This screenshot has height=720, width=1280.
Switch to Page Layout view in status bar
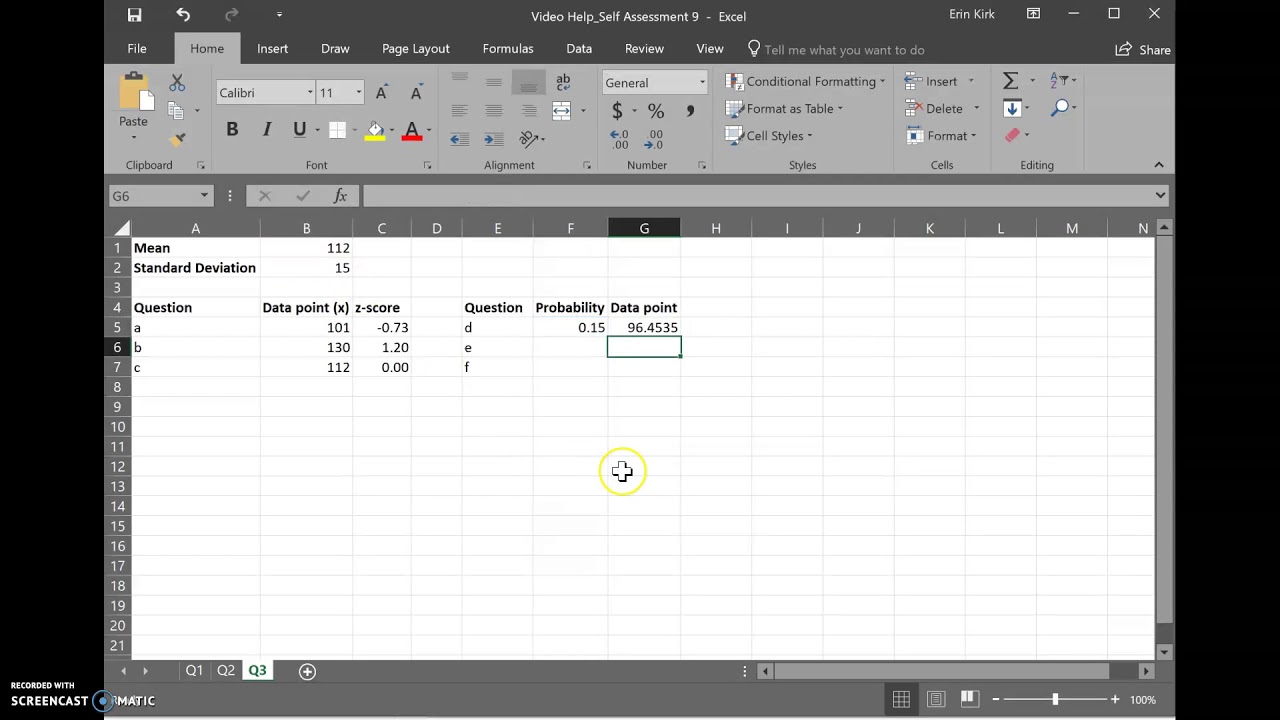pos(935,700)
